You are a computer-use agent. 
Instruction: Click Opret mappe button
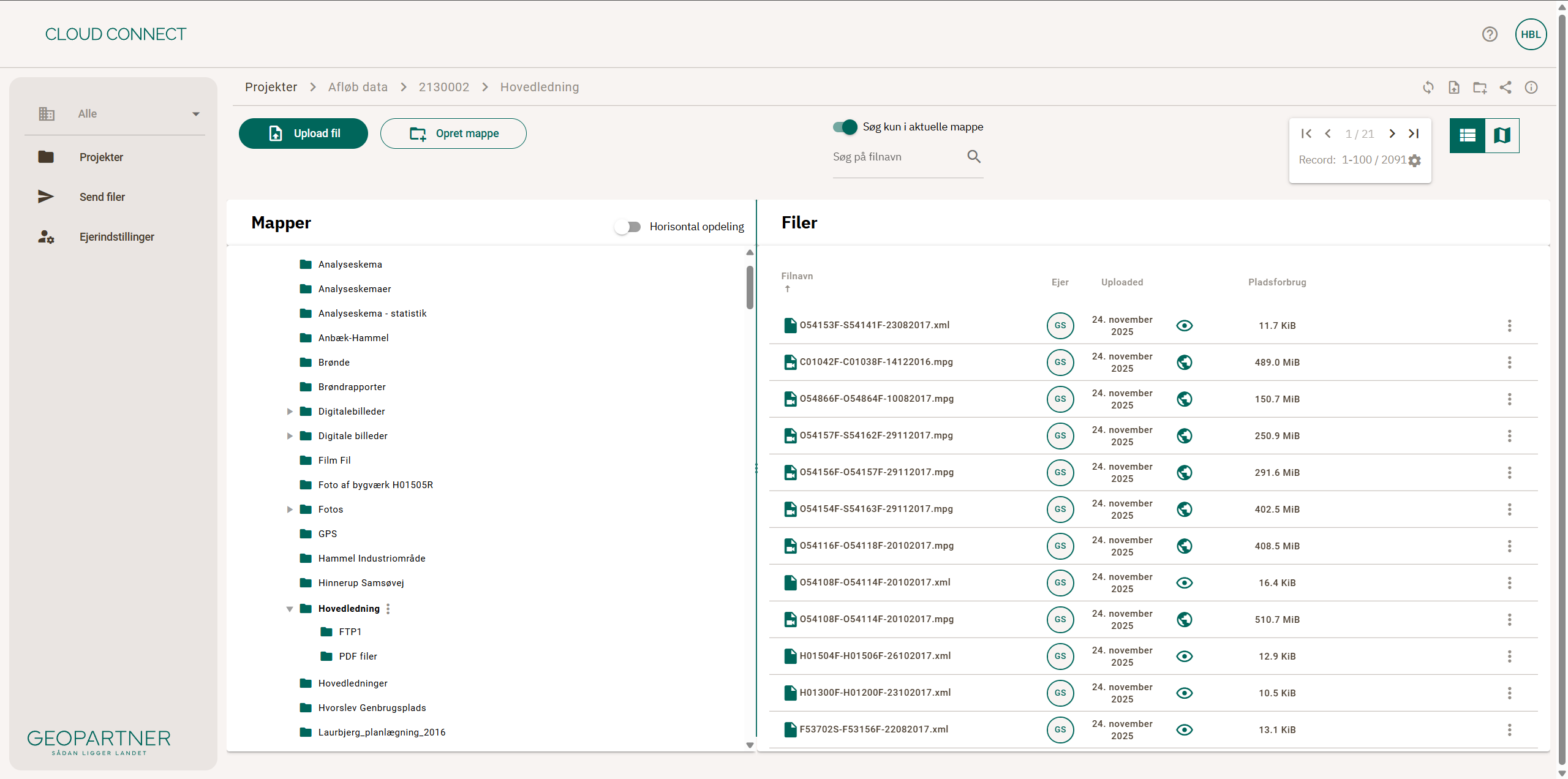coord(453,134)
